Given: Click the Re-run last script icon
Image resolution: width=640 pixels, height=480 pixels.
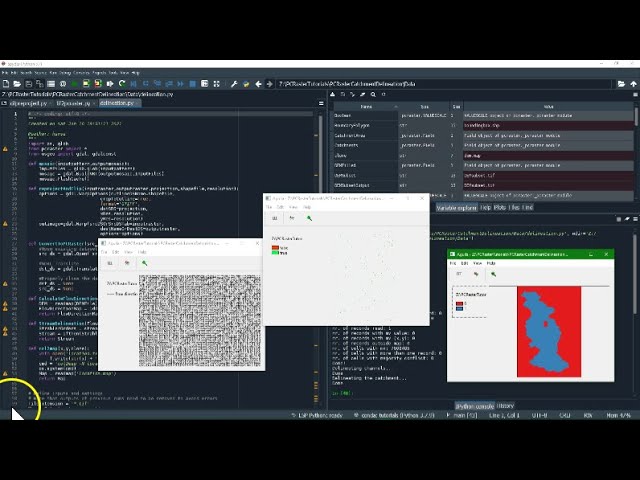Looking at the screenshot, I should click(122, 84).
